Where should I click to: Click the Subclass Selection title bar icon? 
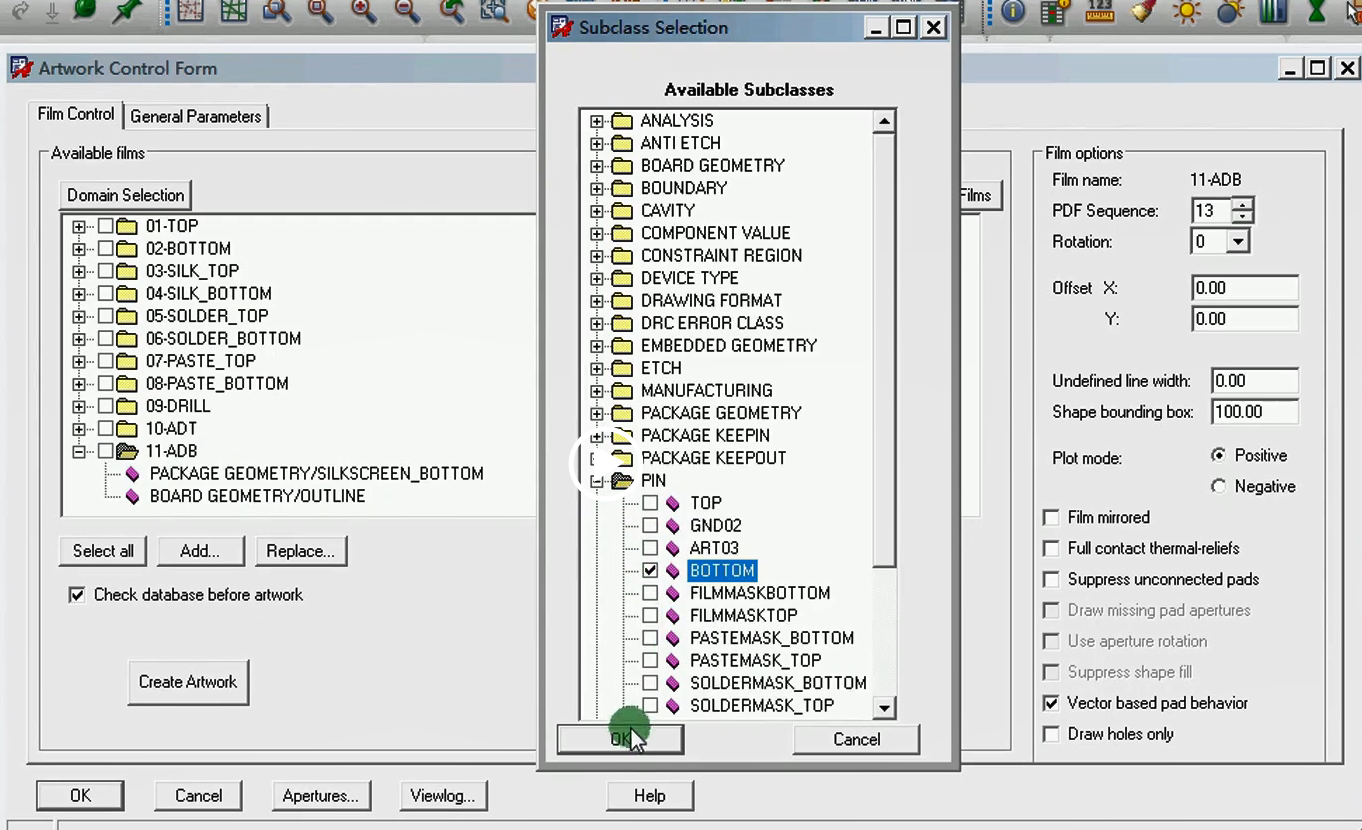pos(563,27)
